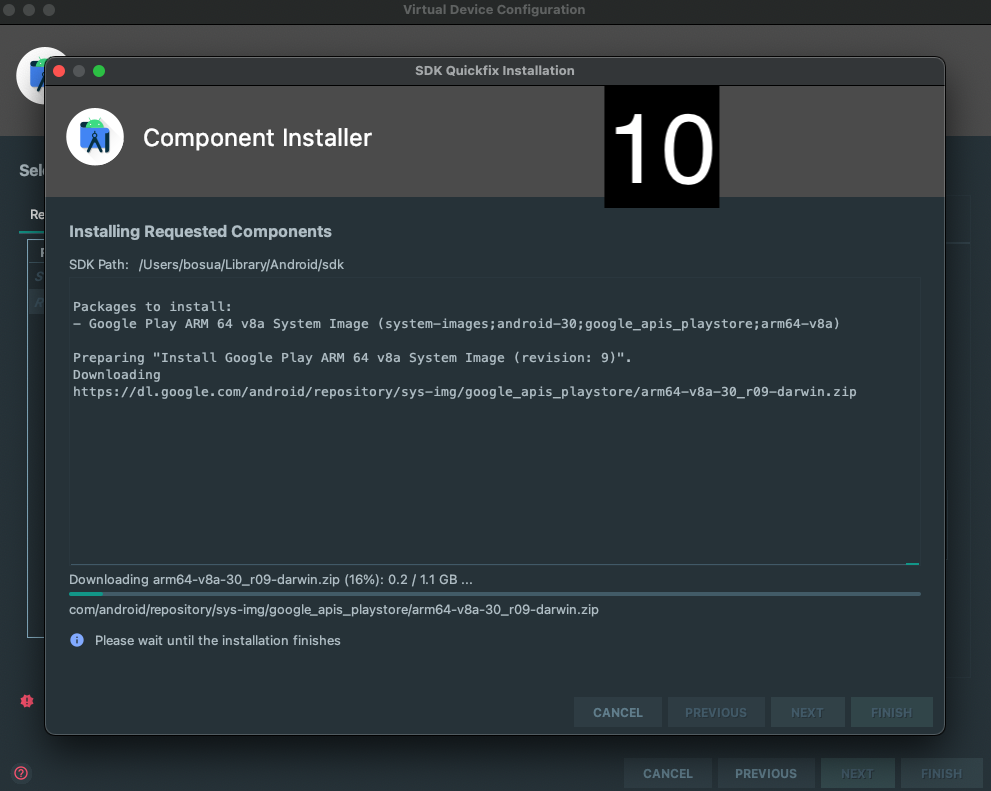991x791 pixels.
Task: Click FINISH in the Virtual Device Configuration window
Action: [x=940, y=773]
